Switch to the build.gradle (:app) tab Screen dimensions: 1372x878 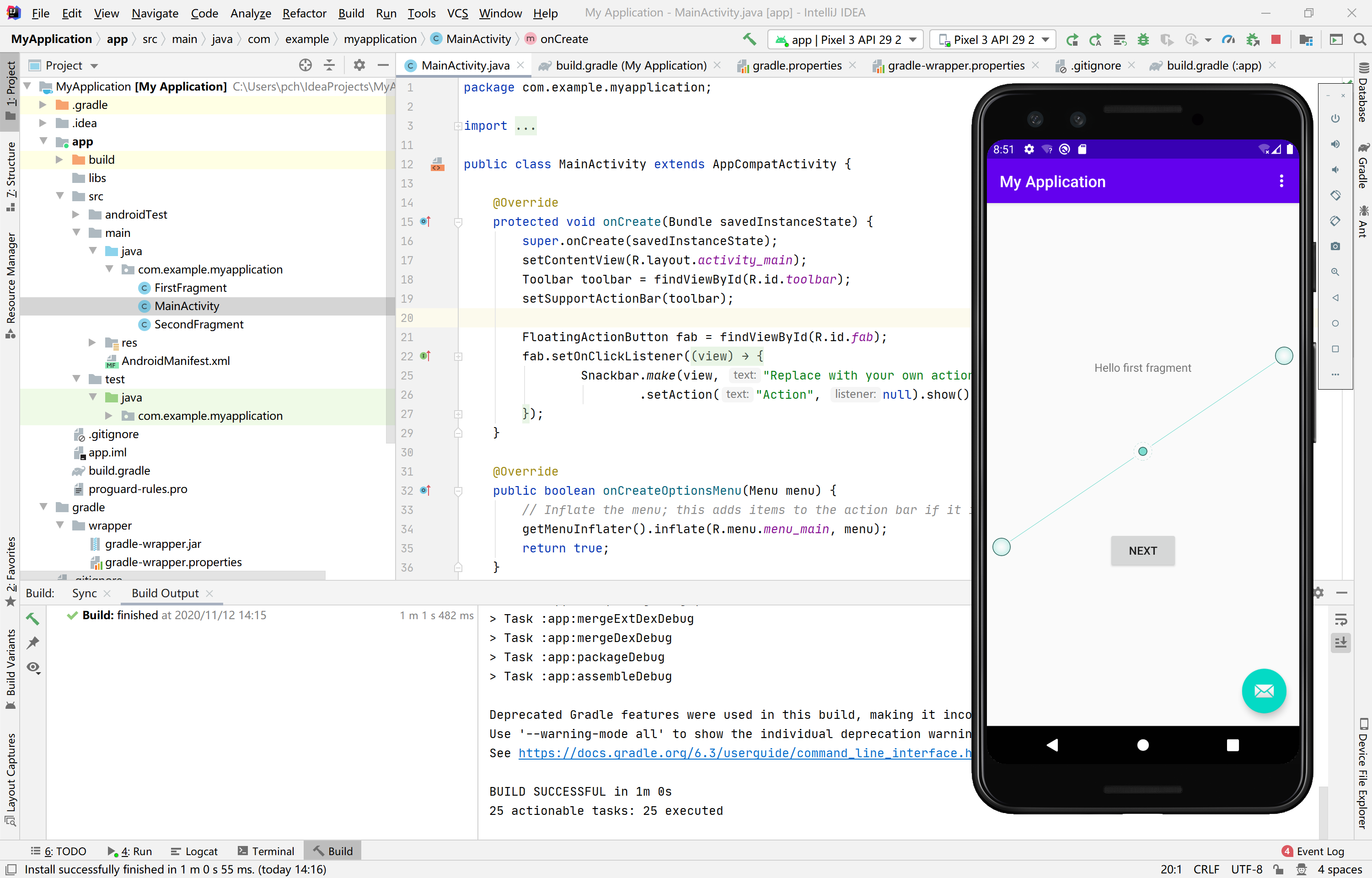(1213, 65)
